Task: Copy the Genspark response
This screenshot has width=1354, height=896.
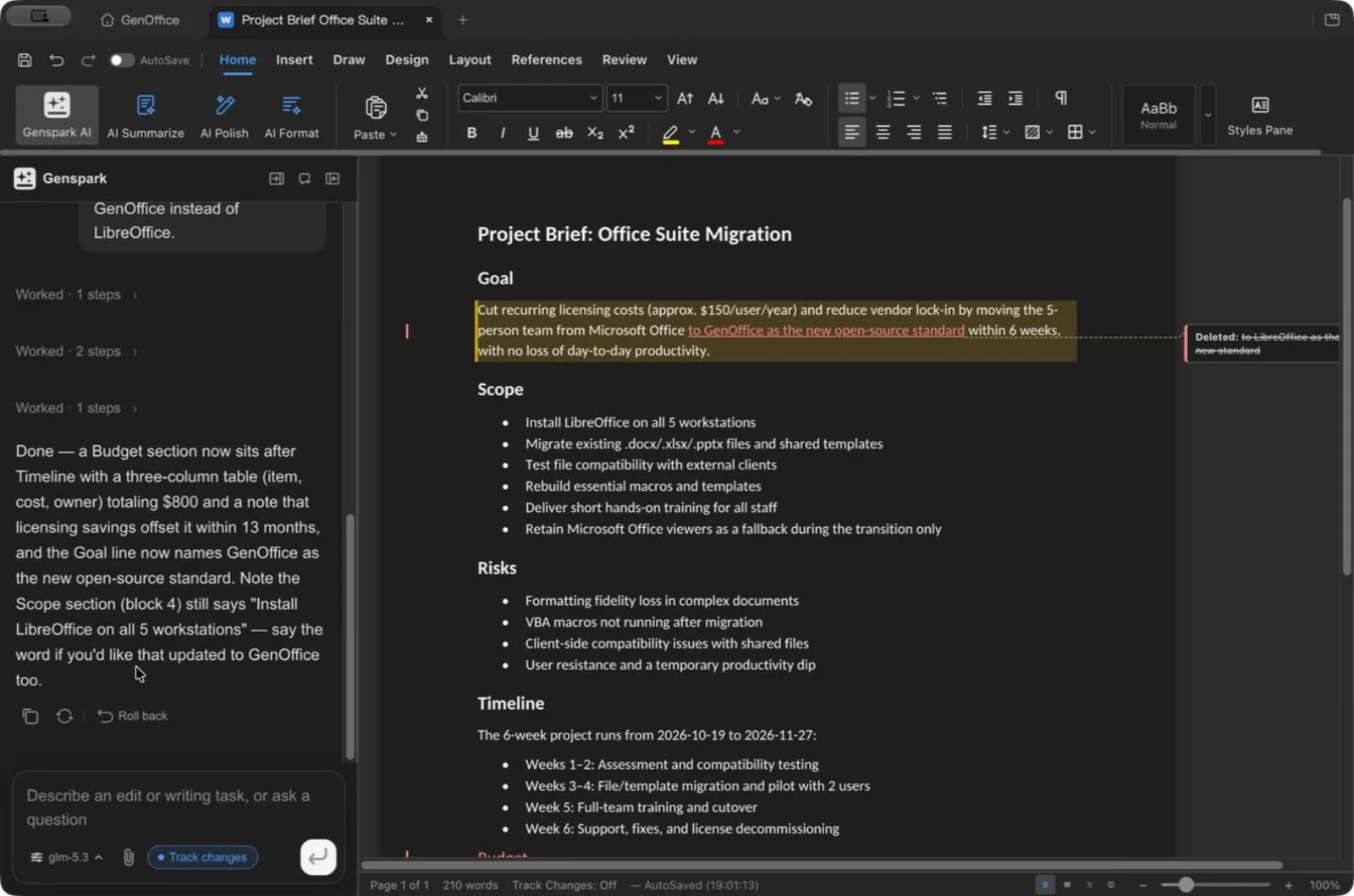Action: [30, 716]
